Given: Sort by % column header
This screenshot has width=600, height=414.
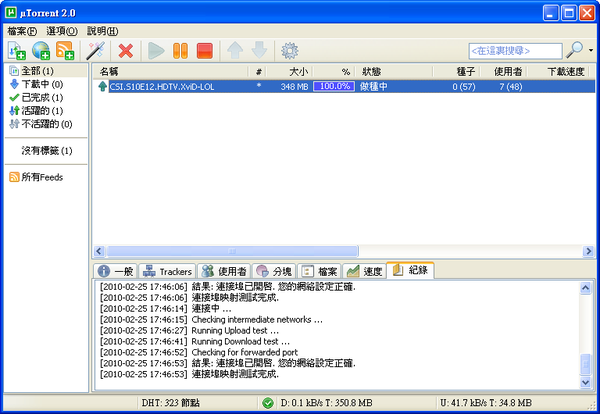Looking at the screenshot, I should pos(334,72).
